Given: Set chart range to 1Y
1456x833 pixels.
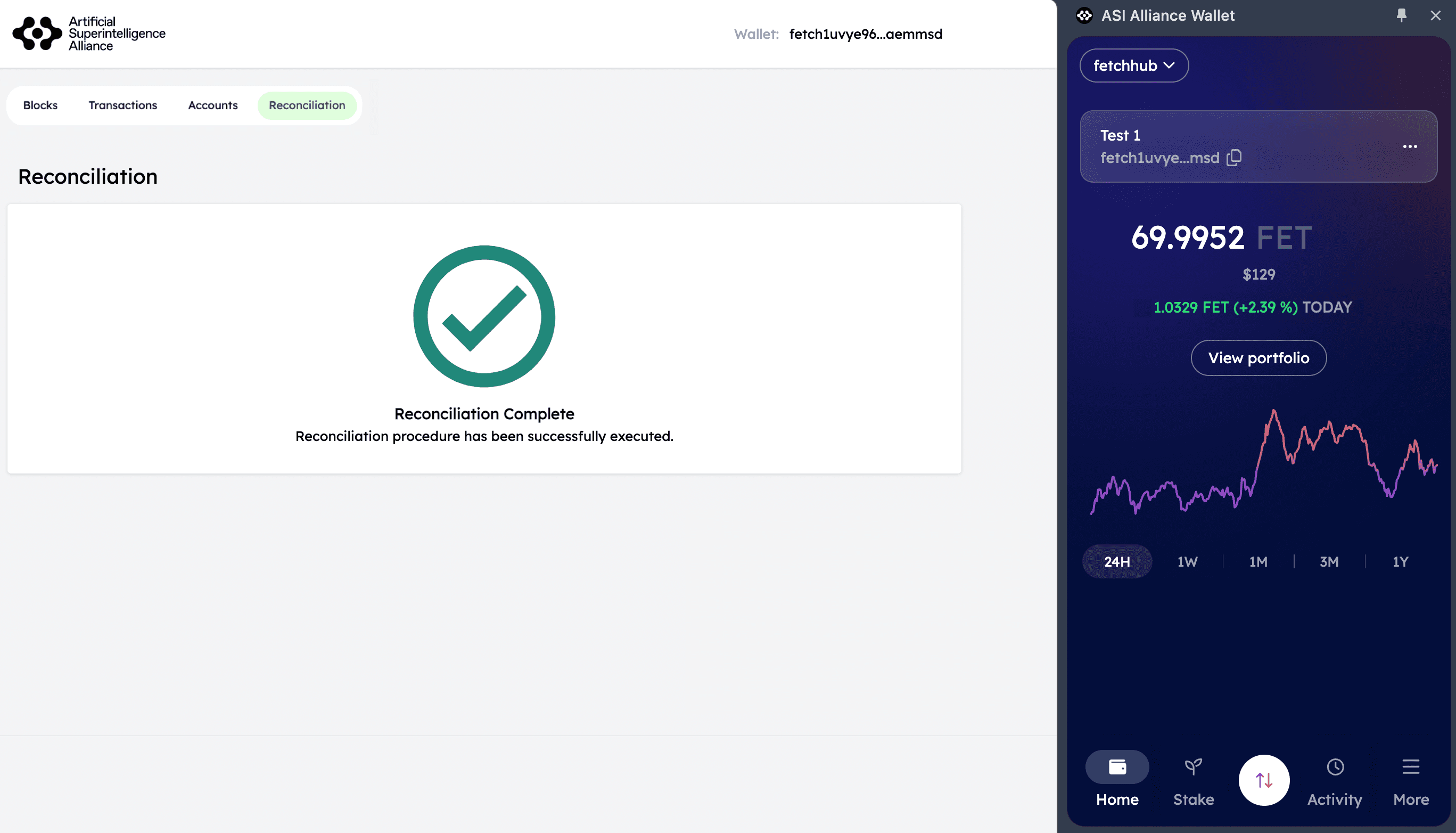Looking at the screenshot, I should [x=1400, y=562].
